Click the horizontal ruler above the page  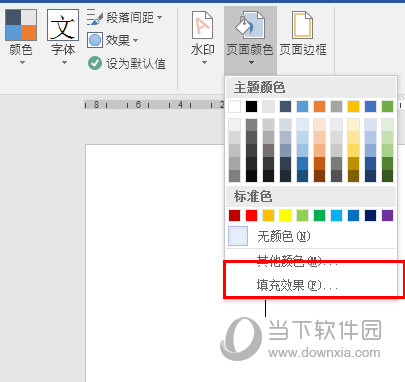click(x=154, y=105)
